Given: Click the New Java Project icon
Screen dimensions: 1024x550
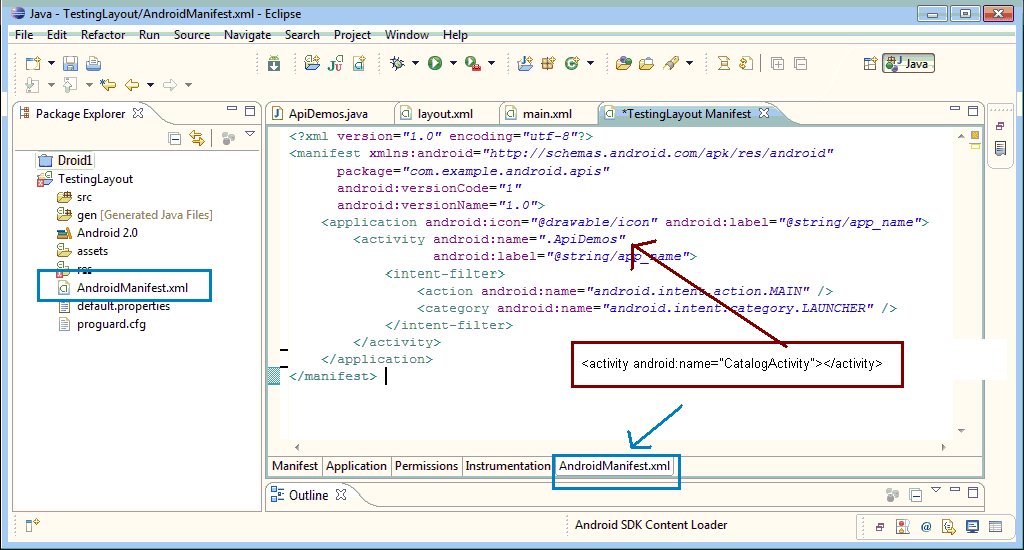Looking at the screenshot, I should pos(525,63).
